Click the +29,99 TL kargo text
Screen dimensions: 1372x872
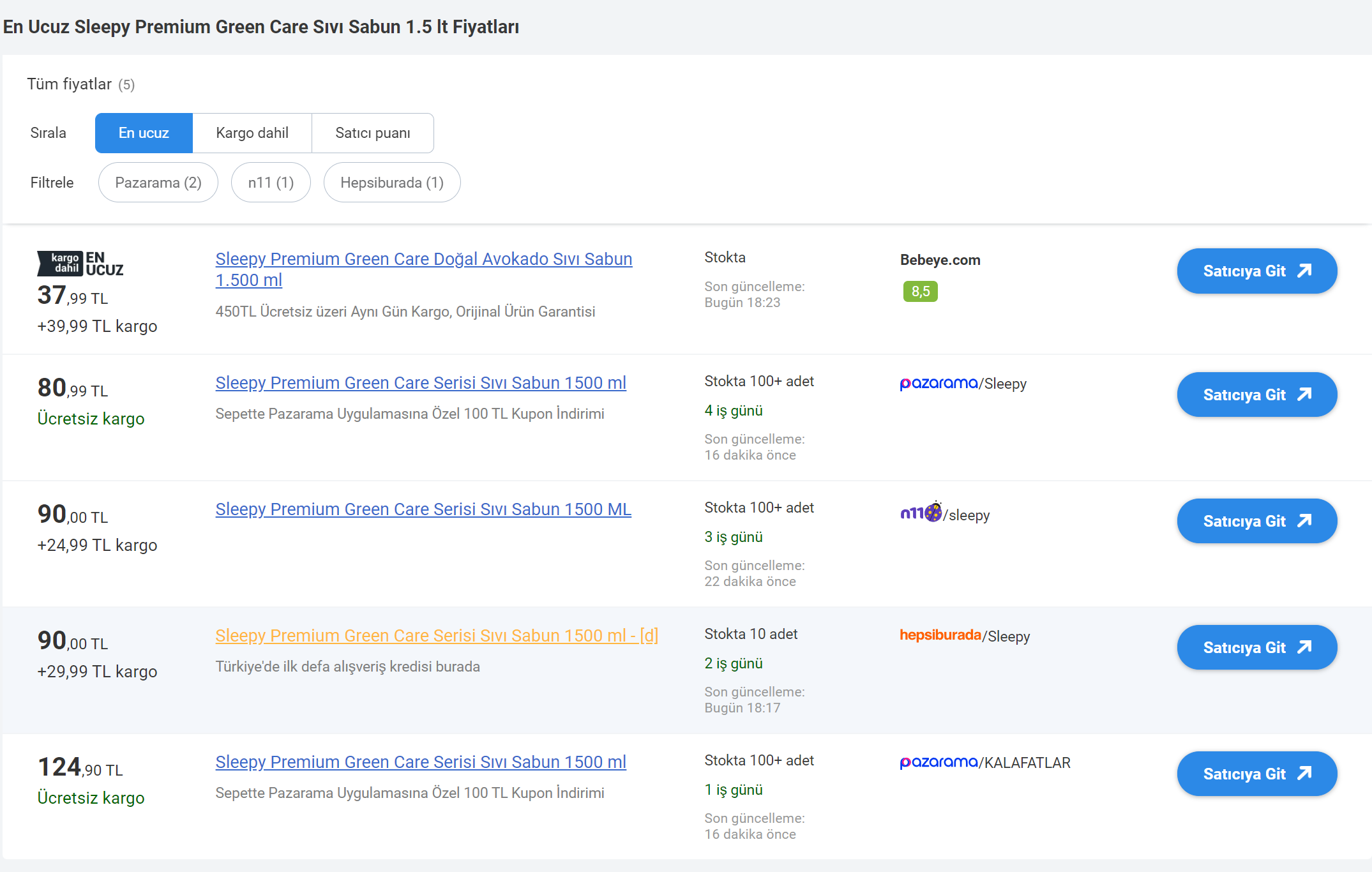[97, 672]
